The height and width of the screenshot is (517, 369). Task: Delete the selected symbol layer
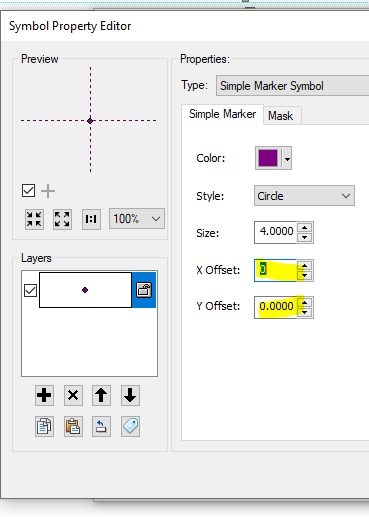pos(73,396)
